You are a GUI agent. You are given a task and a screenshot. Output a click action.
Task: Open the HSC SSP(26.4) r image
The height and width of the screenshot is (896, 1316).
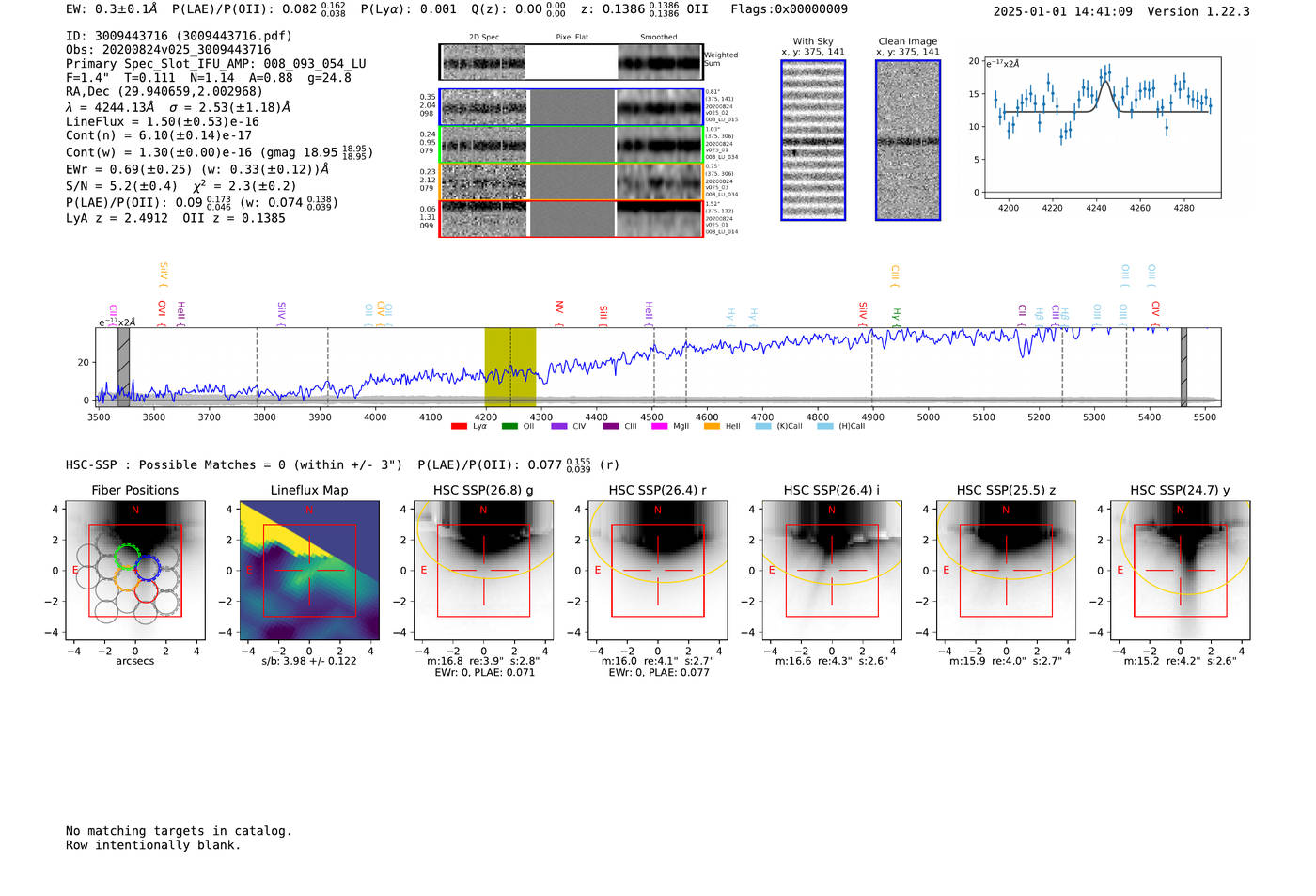coord(658,571)
